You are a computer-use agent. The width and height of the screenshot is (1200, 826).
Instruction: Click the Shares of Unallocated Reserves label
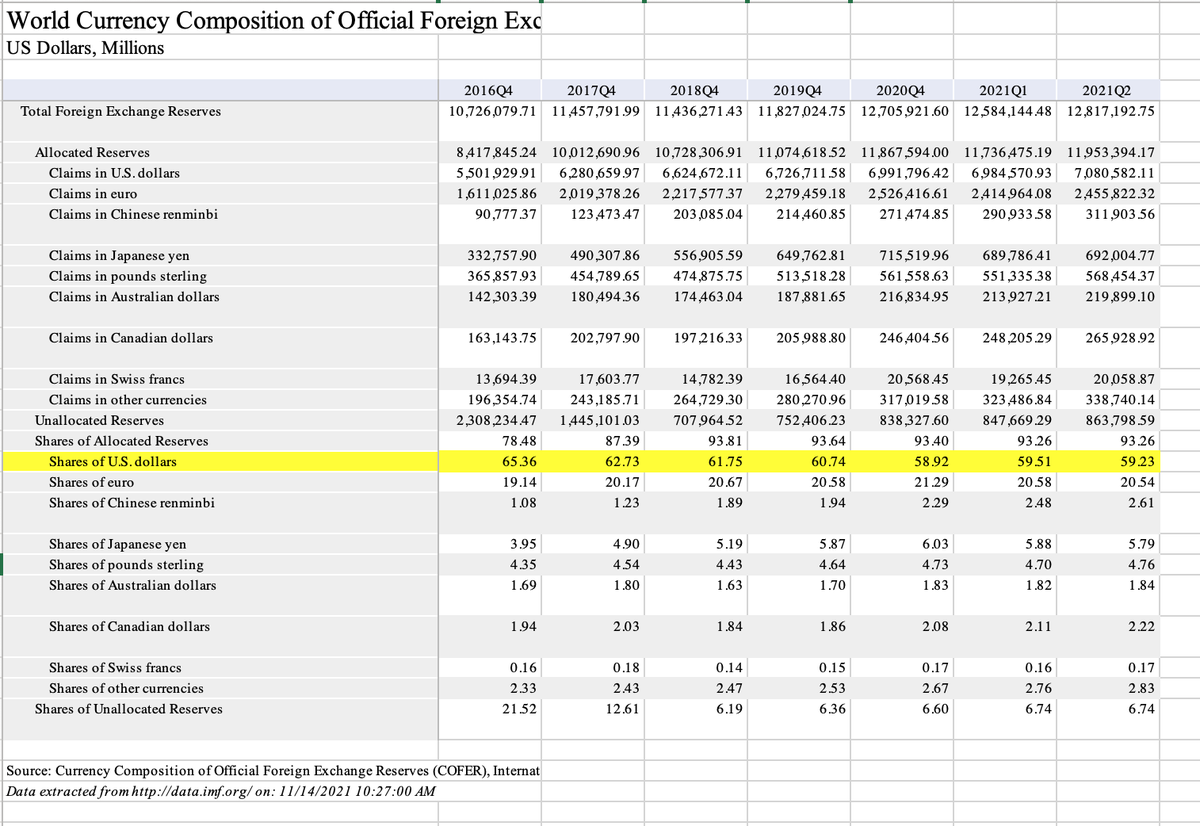pos(128,709)
